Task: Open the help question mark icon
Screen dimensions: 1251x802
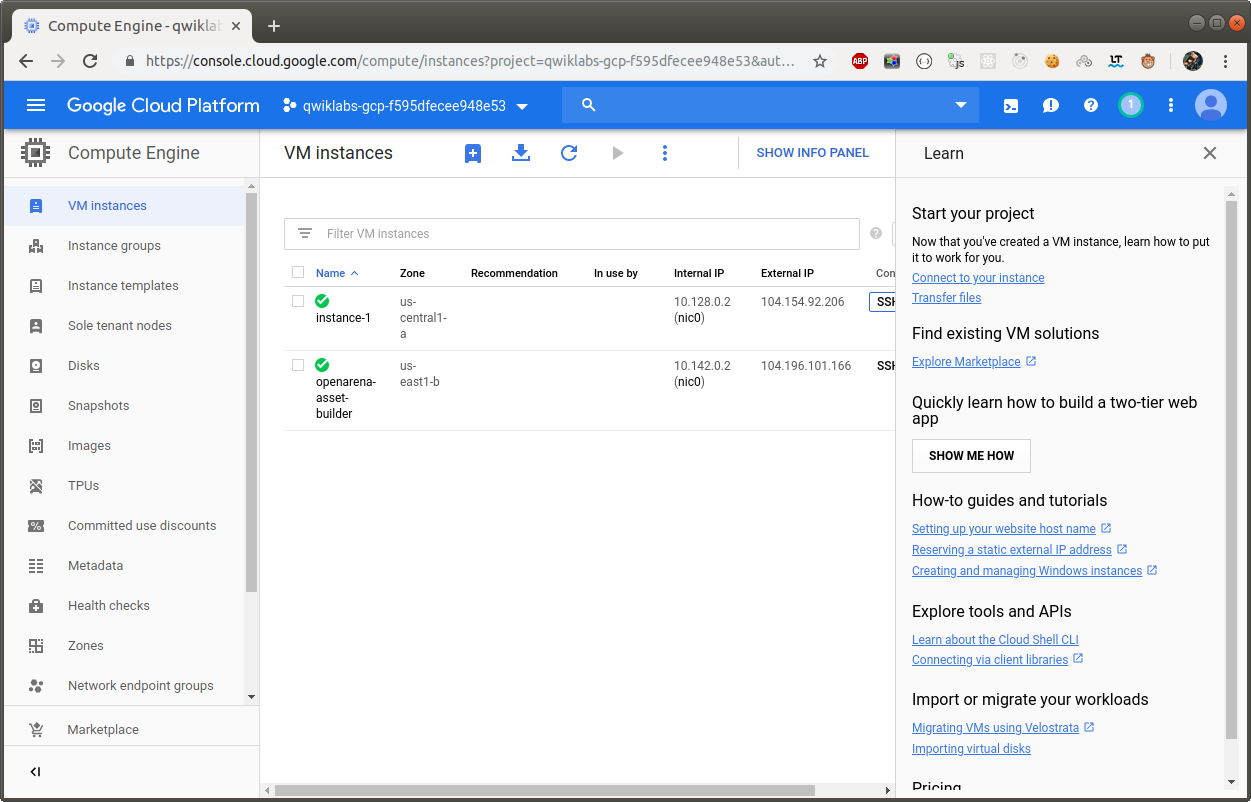Action: pyautogui.click(x=1091, y=105)
